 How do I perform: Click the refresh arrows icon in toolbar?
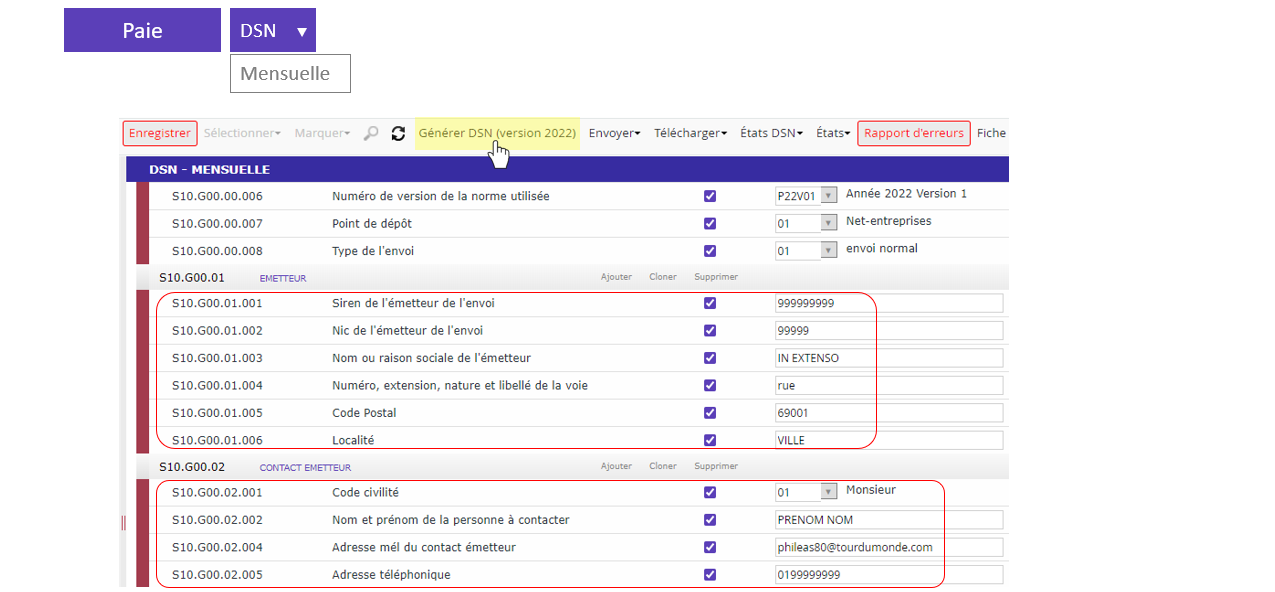tap(398, 133)
